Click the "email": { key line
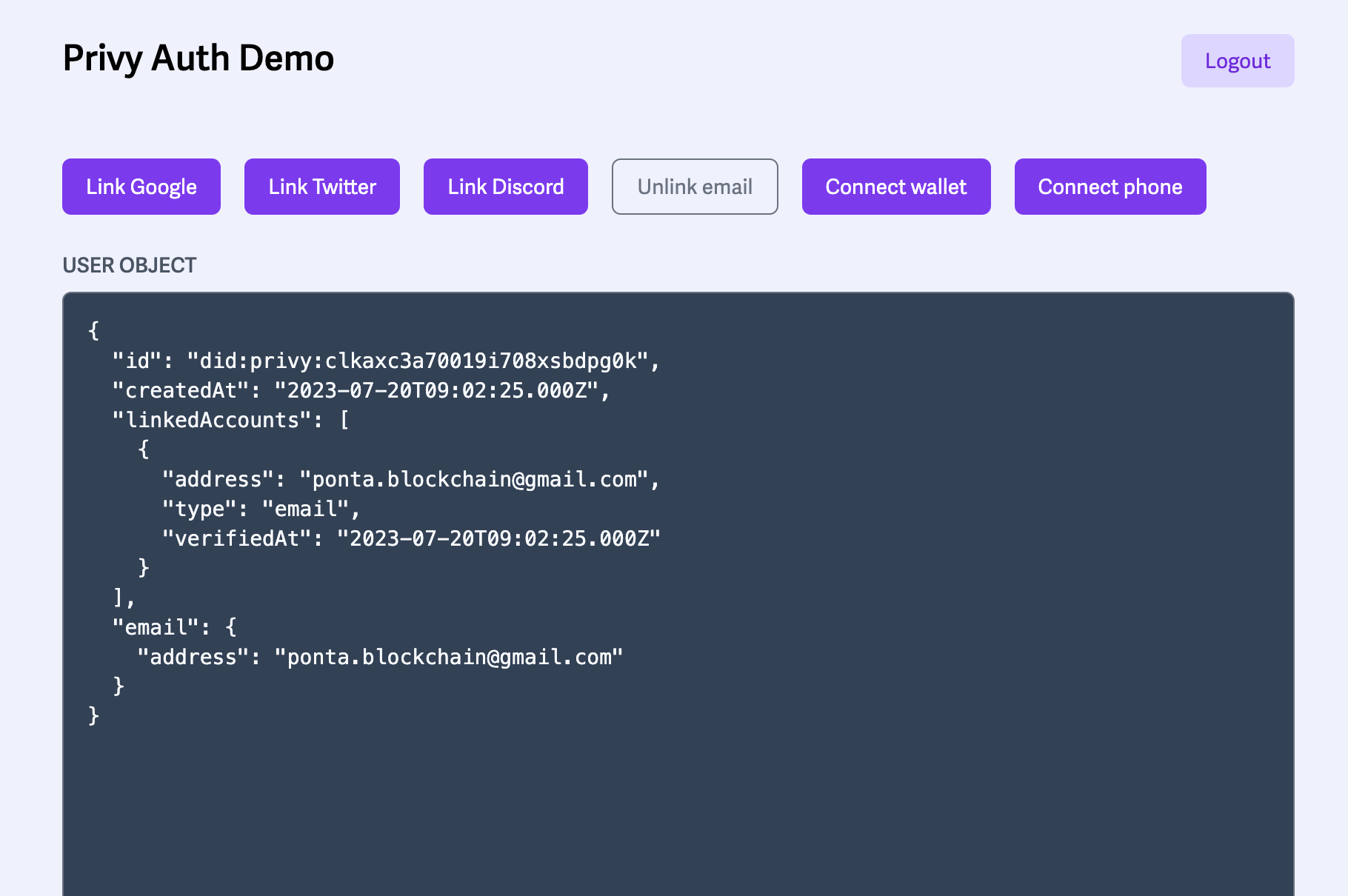The width and height of the screenshot is (1348, 896). (174, 627)
